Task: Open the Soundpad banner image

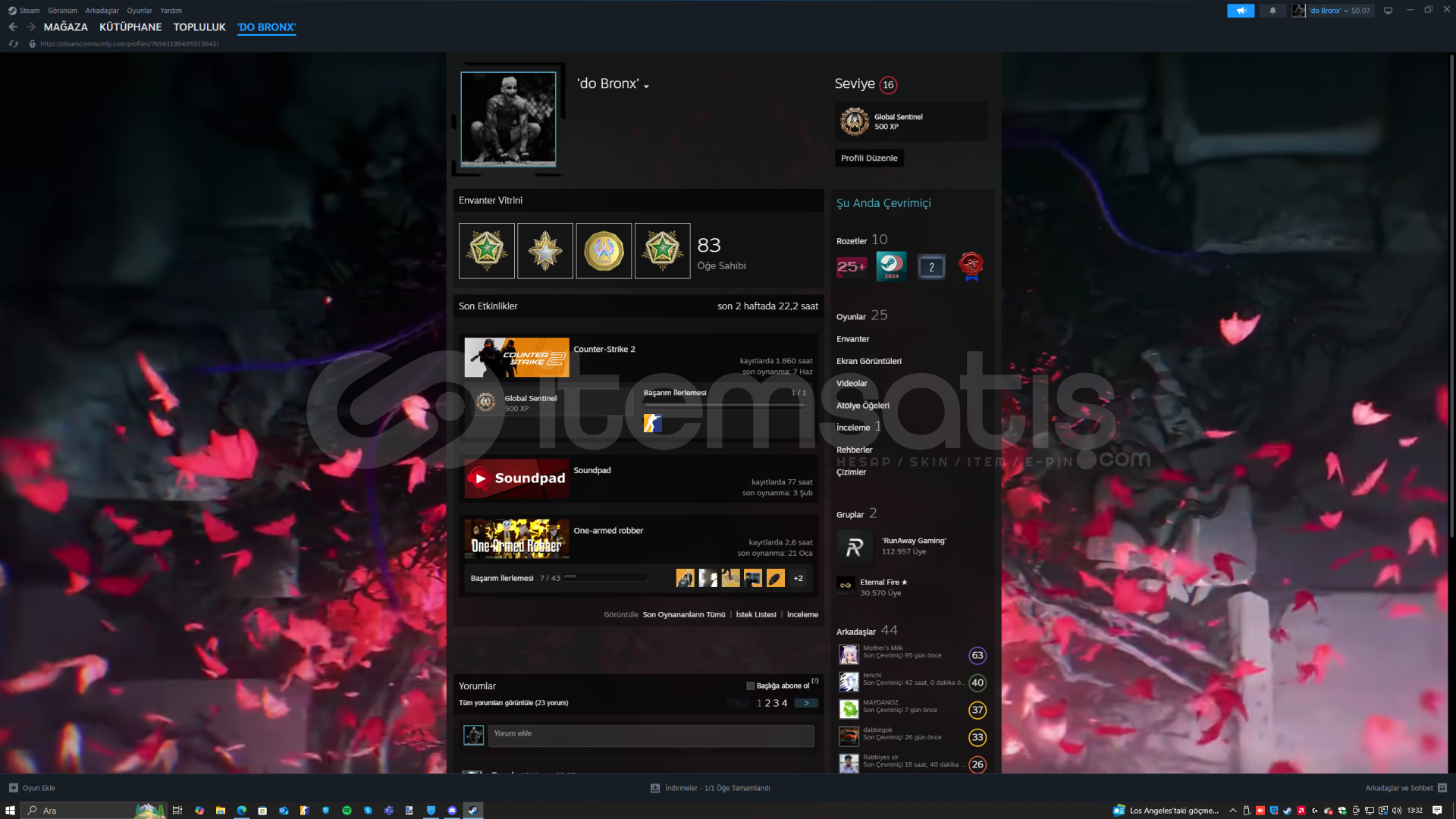Action: tap(516, 479)
